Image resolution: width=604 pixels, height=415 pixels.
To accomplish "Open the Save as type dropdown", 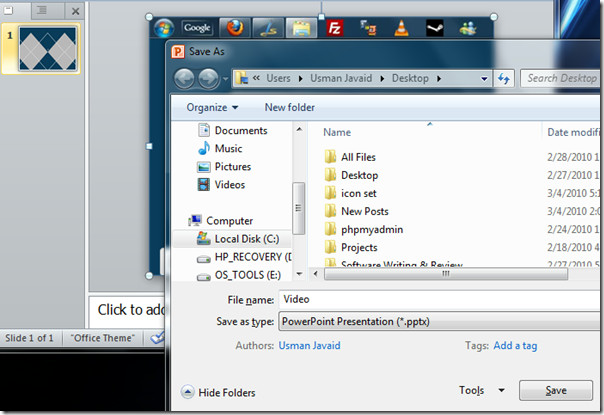I will [x=440, y=321].
